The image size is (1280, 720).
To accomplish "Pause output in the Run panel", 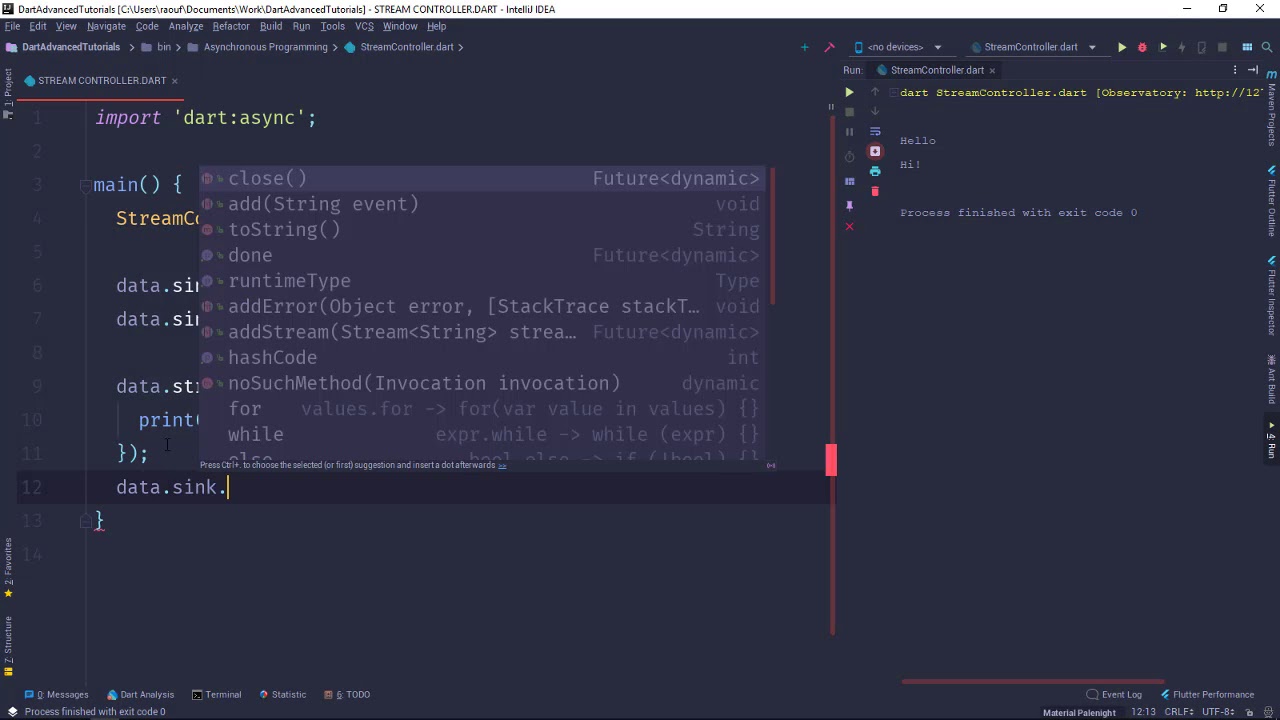I will point(849,132).
